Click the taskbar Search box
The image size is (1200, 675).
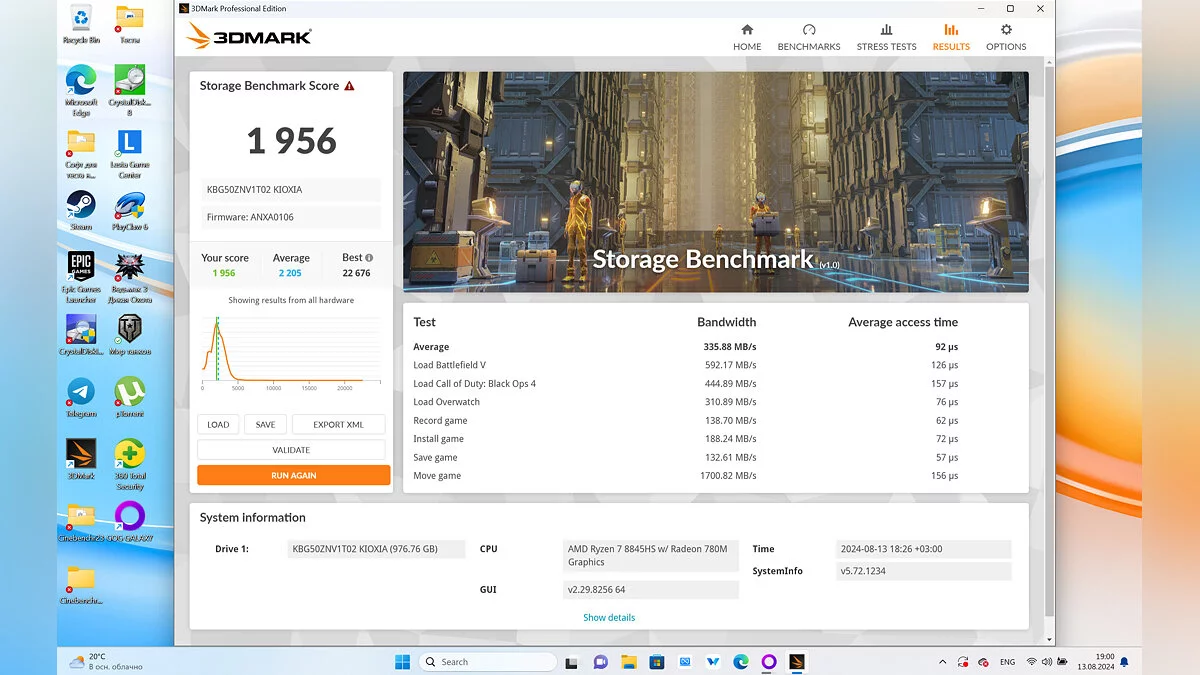click(x=487, y=662)
